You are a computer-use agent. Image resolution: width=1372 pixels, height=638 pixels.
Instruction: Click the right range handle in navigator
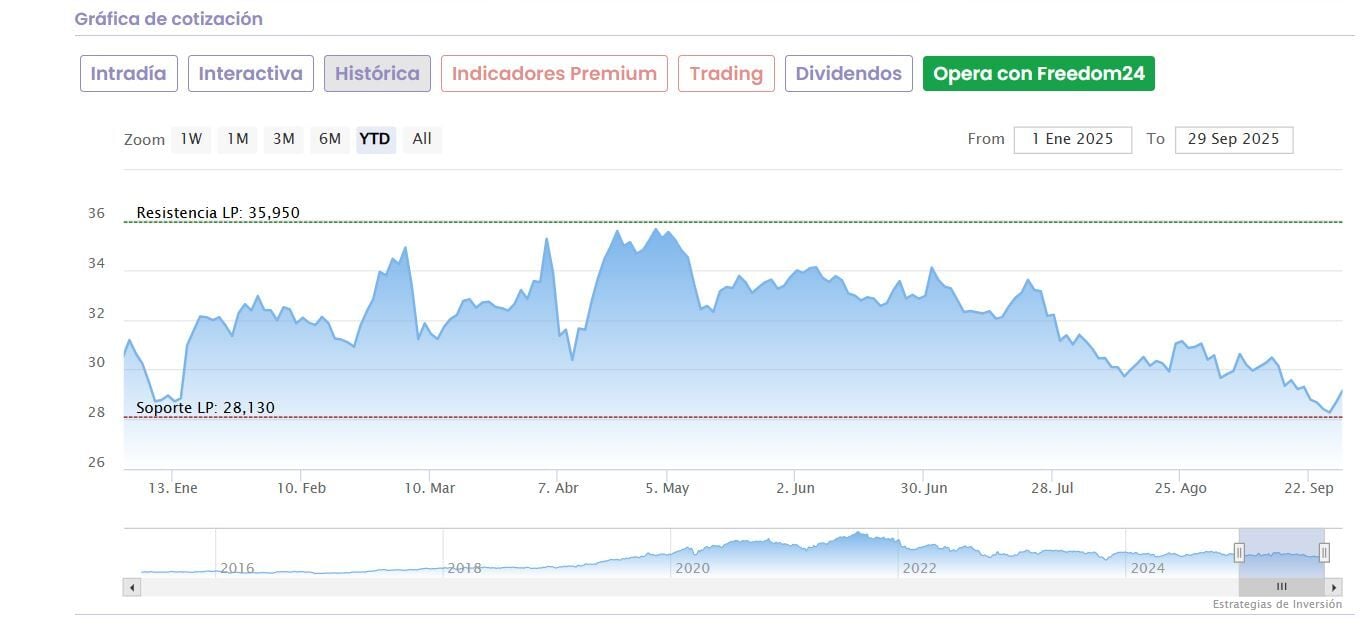point(1324,552)
